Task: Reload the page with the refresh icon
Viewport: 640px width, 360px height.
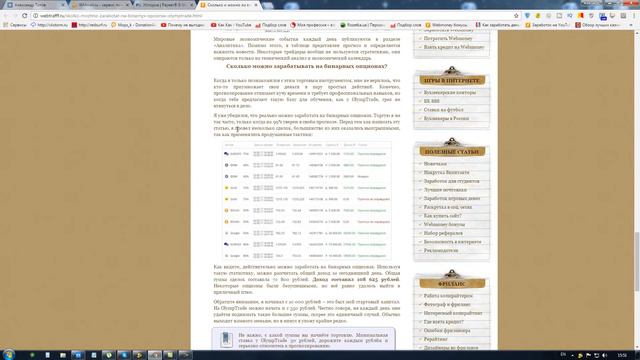Action: (x=24, y=16)
